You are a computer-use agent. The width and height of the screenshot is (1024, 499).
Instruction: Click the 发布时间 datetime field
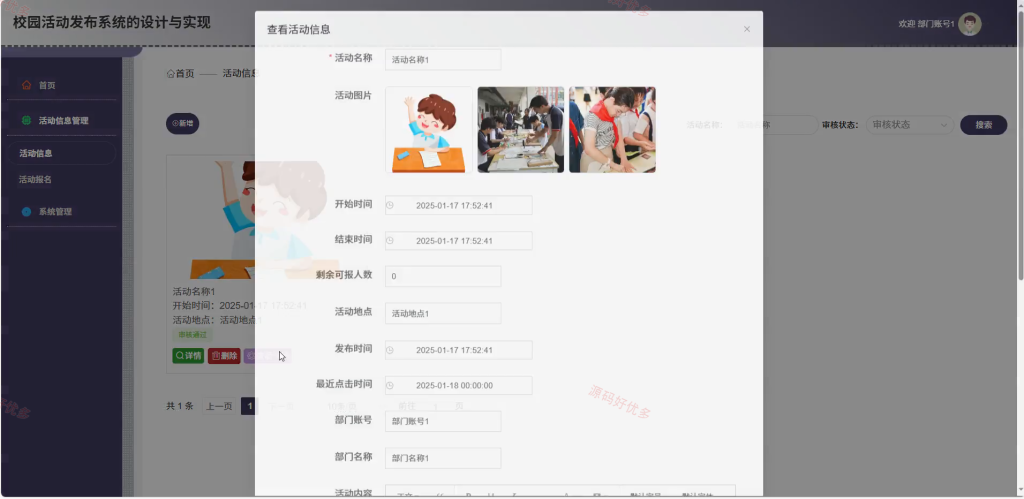(x=458, y=350)
